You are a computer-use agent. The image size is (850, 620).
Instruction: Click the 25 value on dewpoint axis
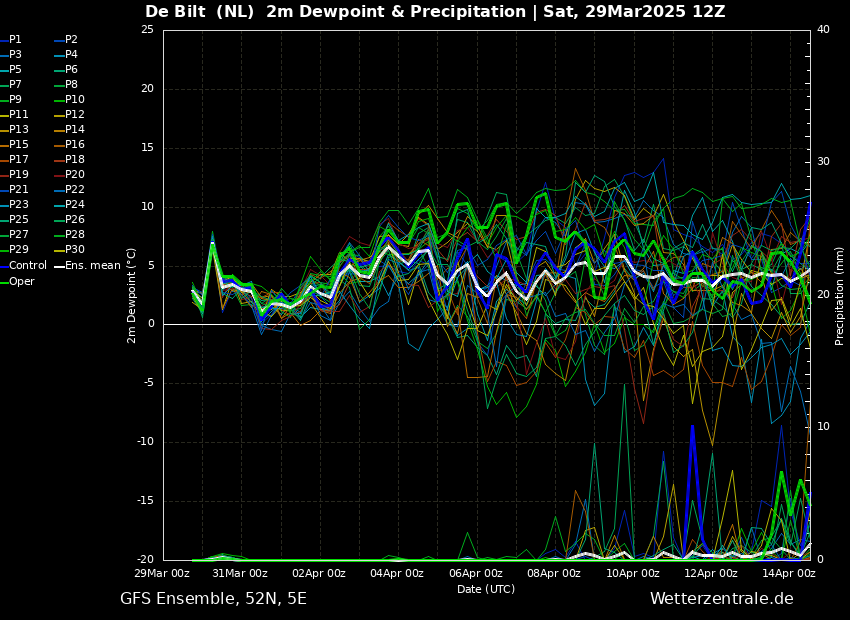pos(147,30)
